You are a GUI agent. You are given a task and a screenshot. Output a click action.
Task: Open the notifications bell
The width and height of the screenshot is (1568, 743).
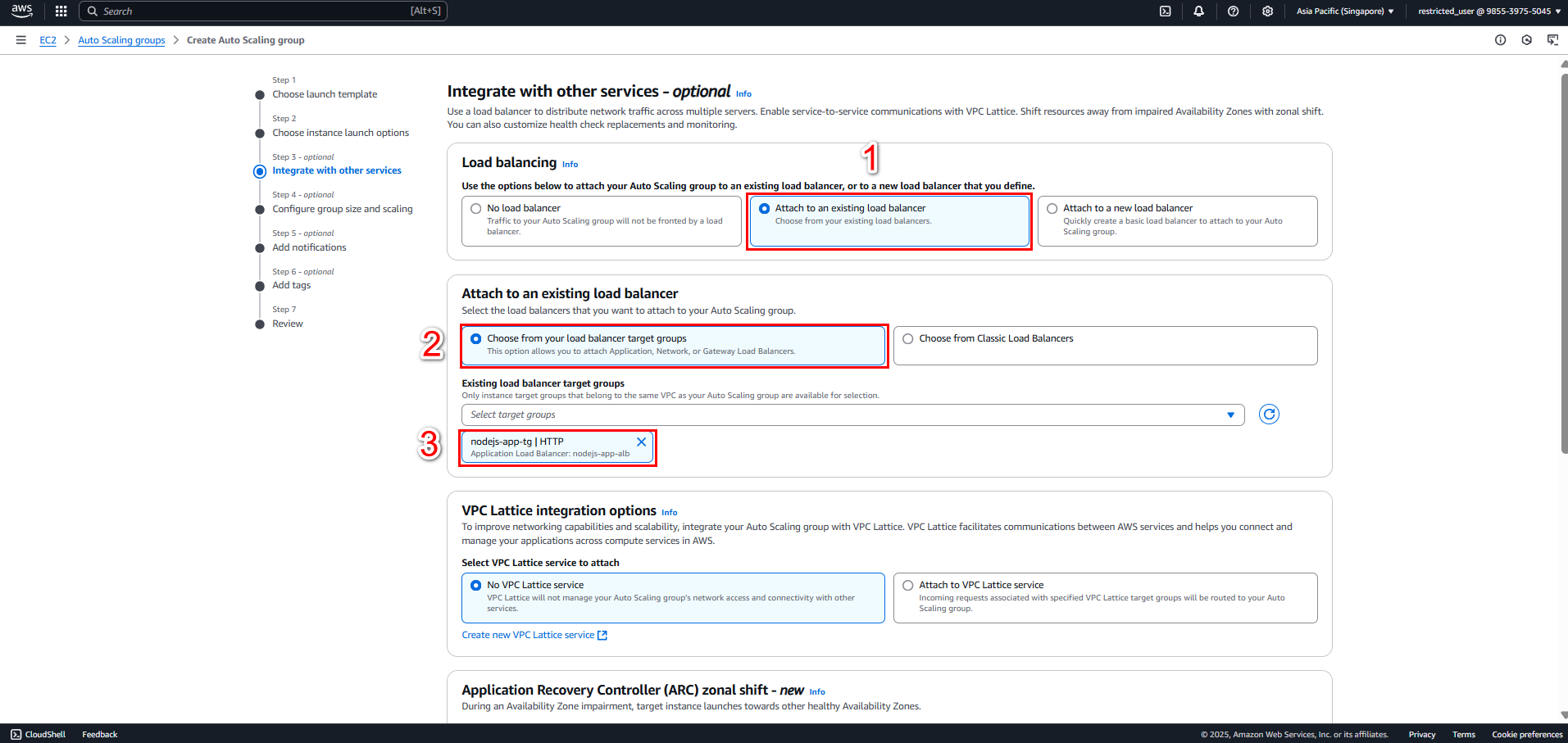(1198, 11)
